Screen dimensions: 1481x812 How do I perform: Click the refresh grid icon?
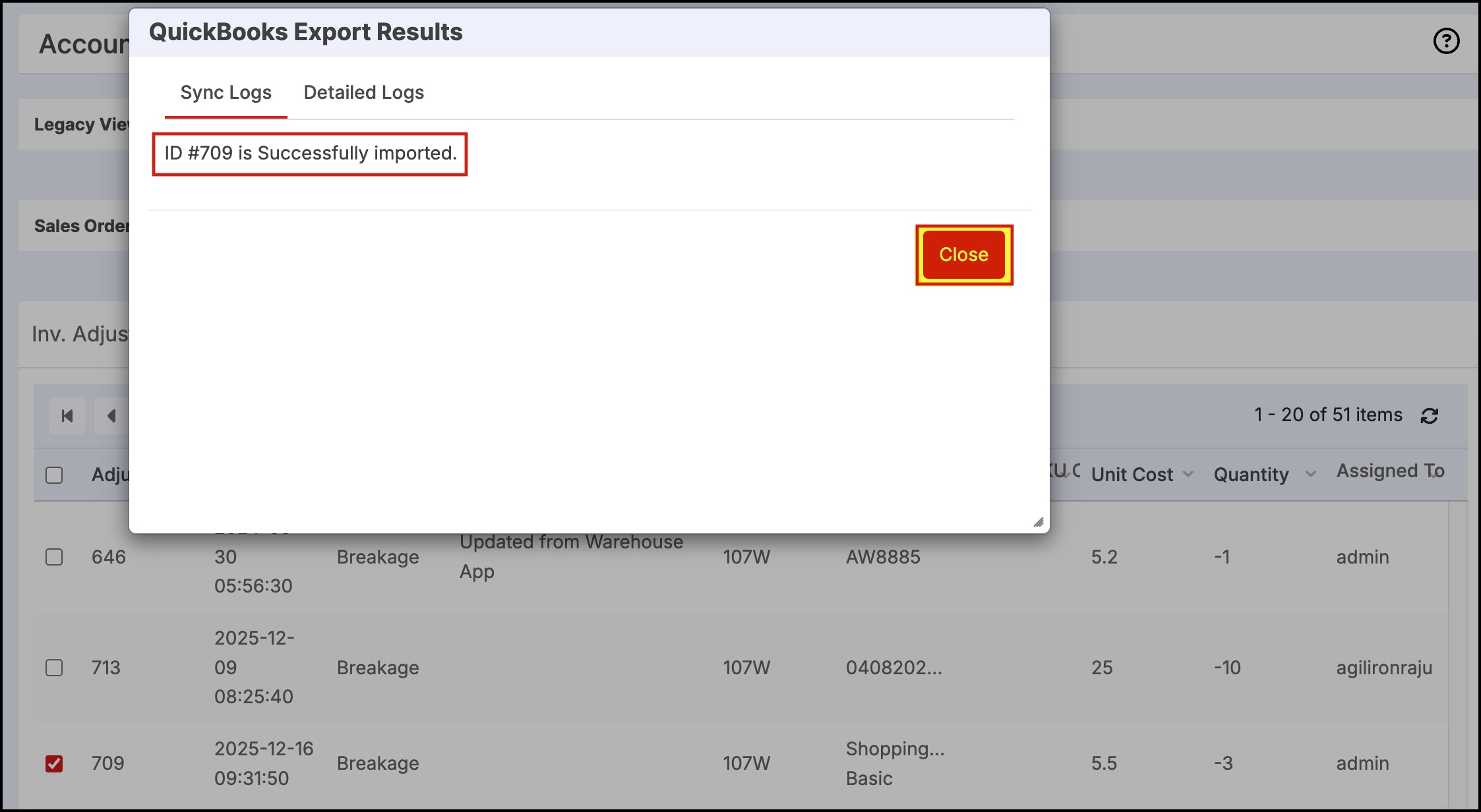click(x=1430, y=416)
